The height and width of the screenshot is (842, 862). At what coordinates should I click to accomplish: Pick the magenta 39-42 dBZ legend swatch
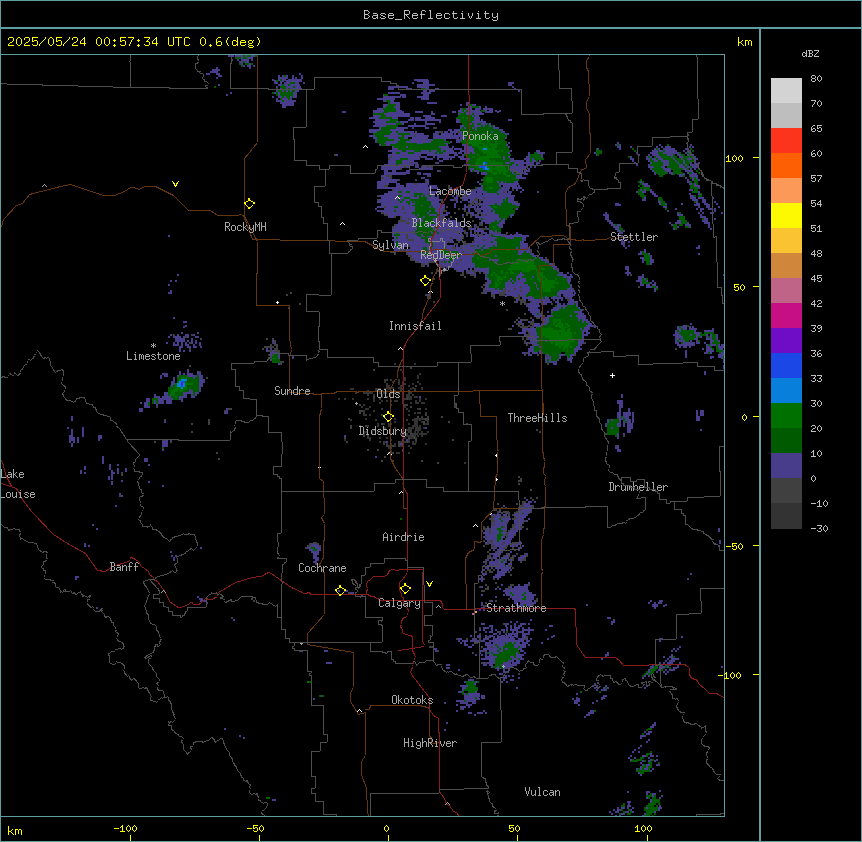click(786, 315)
